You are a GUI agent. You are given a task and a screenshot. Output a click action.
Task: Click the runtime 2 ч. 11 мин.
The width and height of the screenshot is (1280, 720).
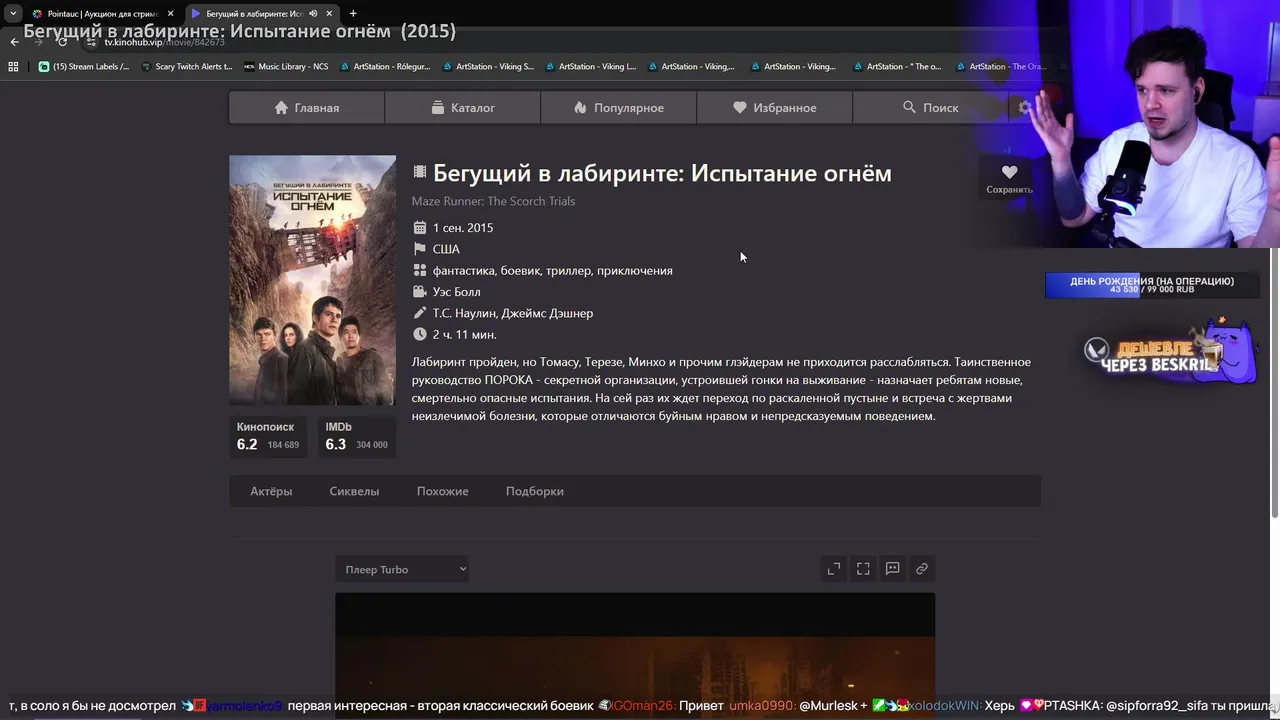tap(464, 335)
